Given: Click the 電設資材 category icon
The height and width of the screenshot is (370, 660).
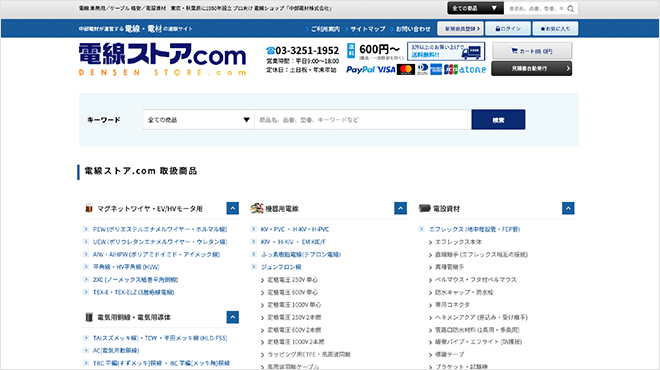Looking at the screenshot, I should click(x=424, y=208).
